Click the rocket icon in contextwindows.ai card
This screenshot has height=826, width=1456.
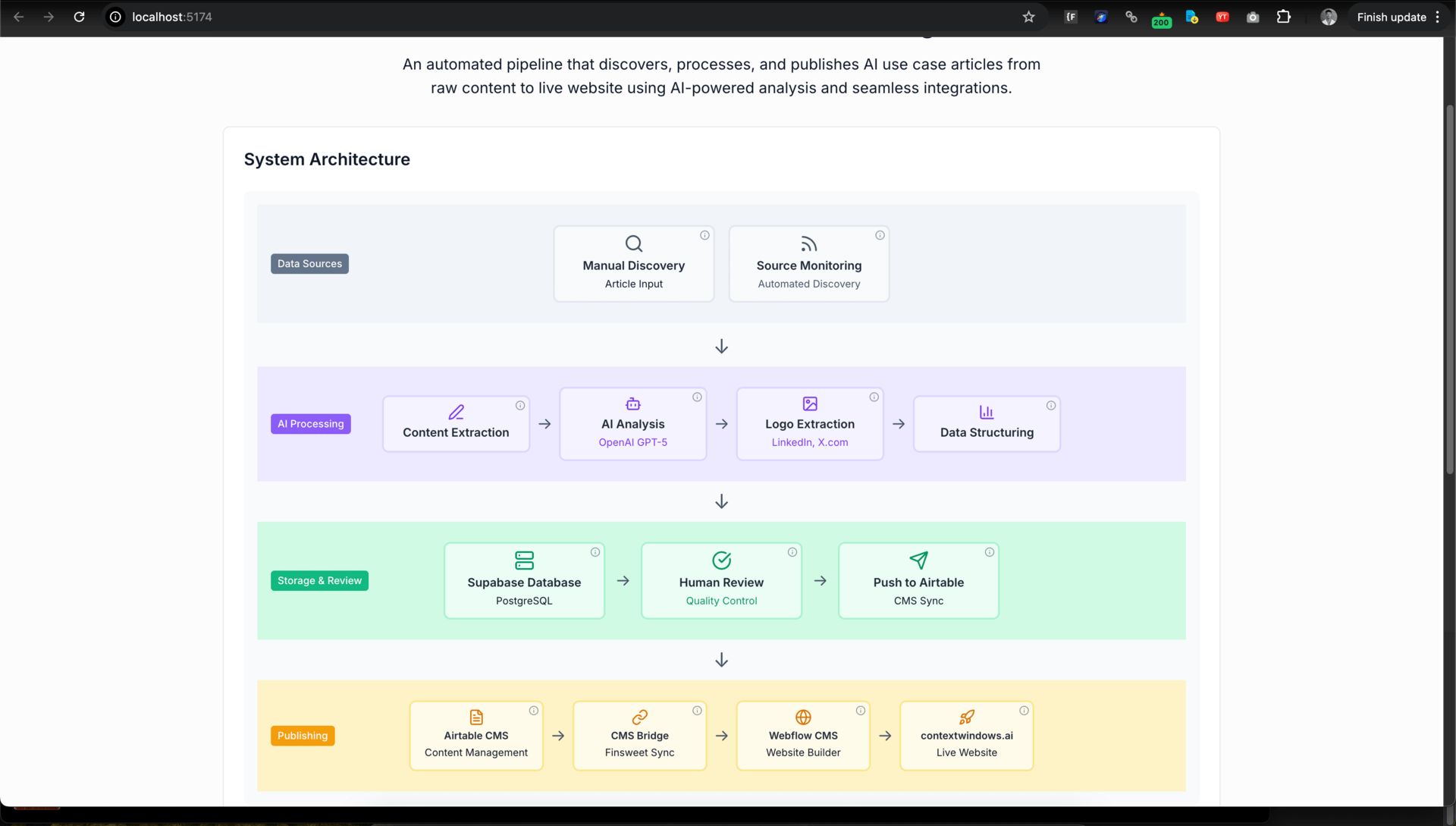click(967, 718)
